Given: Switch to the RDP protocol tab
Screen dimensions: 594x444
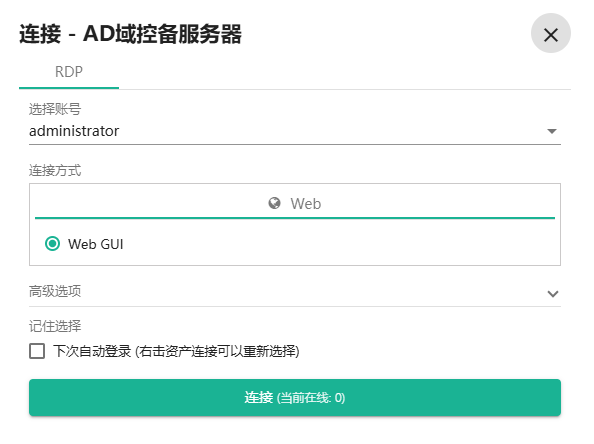Looking at the screenshot, I should pos(69,72).
